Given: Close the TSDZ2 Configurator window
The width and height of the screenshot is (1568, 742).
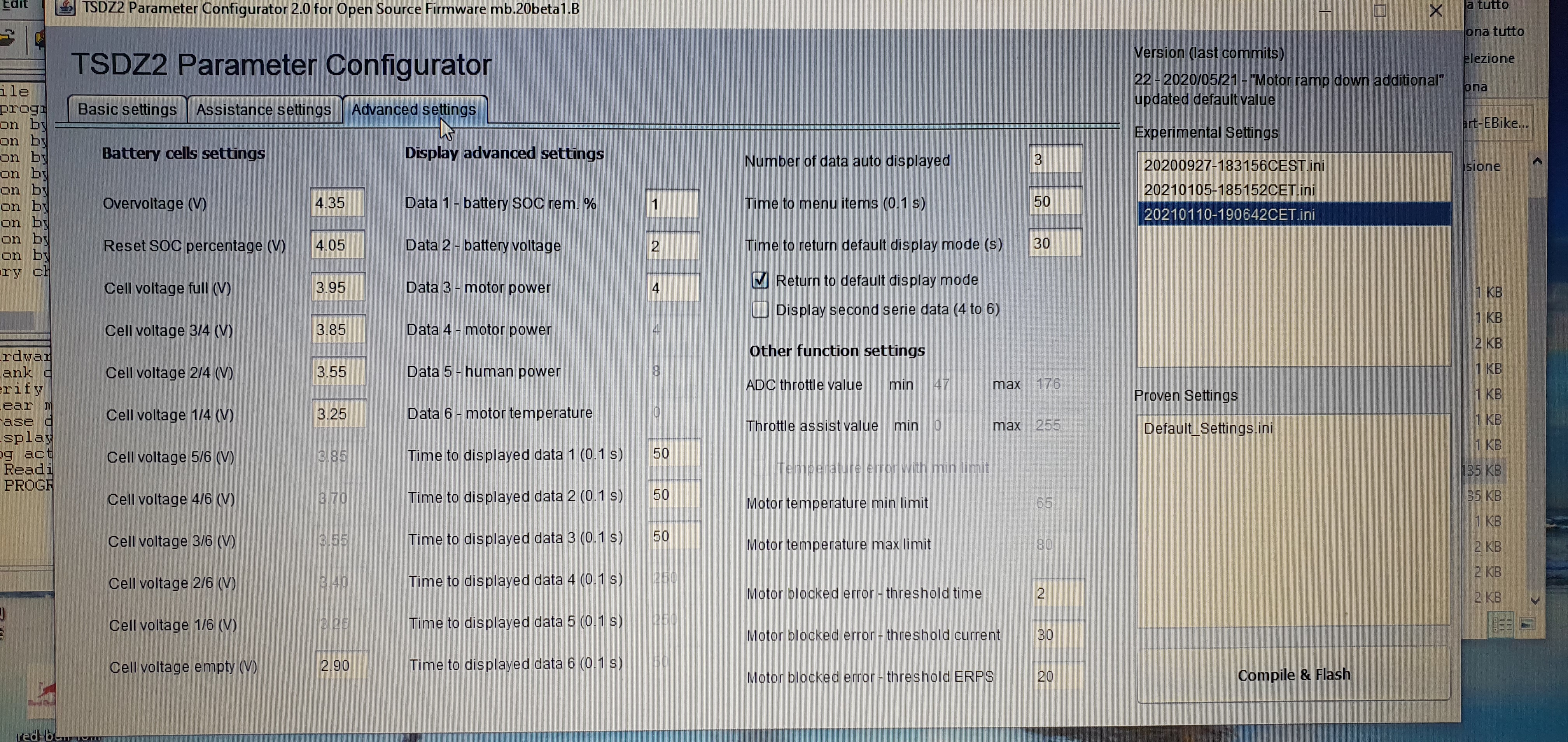Looking at the screenshot, I should tap(1436, 10).
